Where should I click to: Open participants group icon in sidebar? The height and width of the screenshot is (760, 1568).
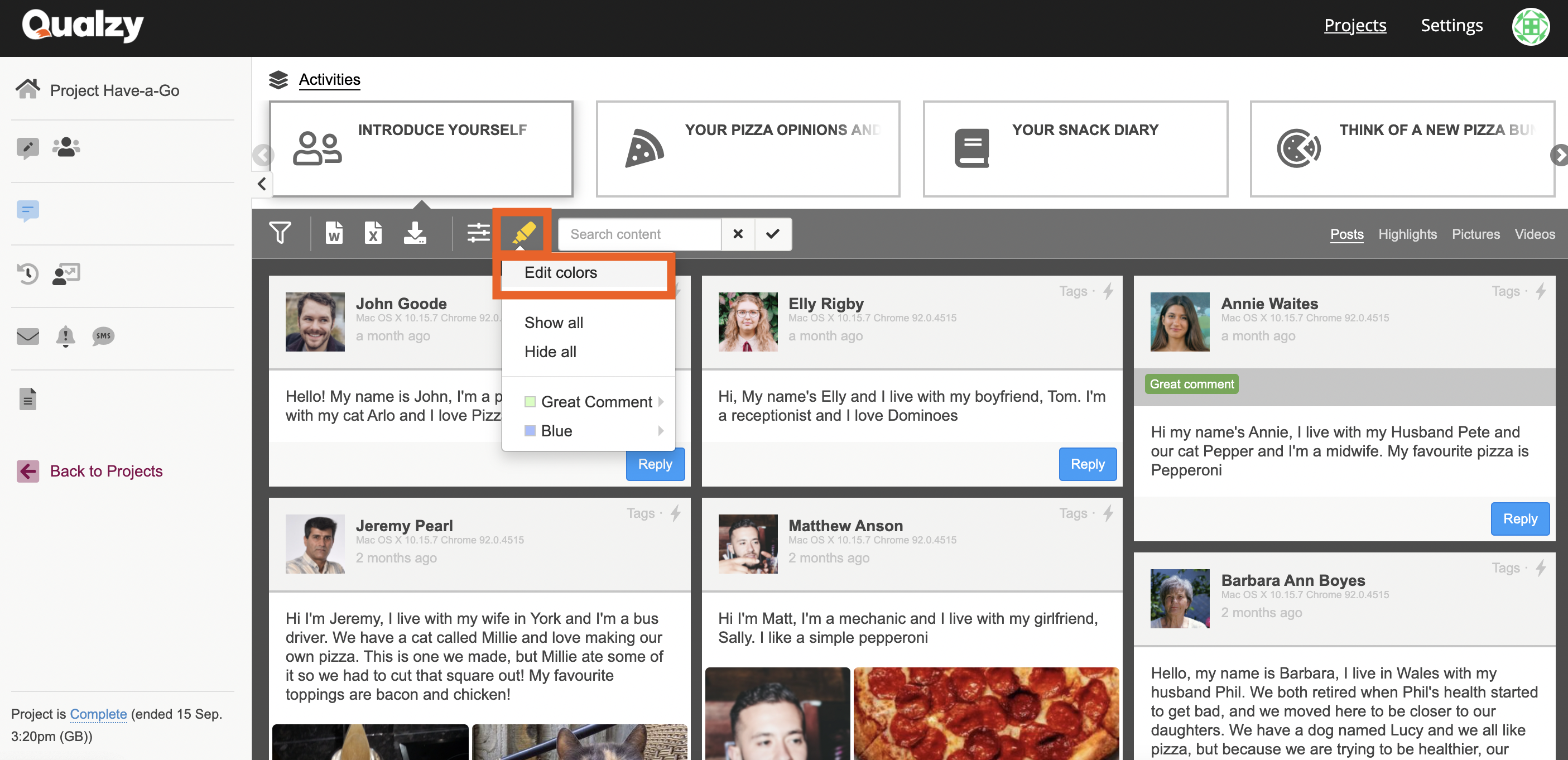click(x=66, y=147)
